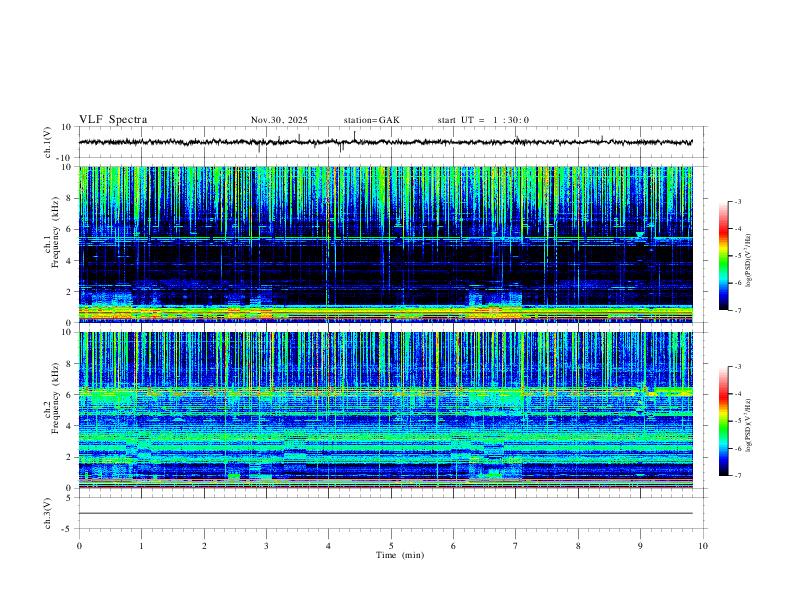This screenshot has width=792, height=612.
Task: Click the time axis tick label "5"
Action: point(391,546)
